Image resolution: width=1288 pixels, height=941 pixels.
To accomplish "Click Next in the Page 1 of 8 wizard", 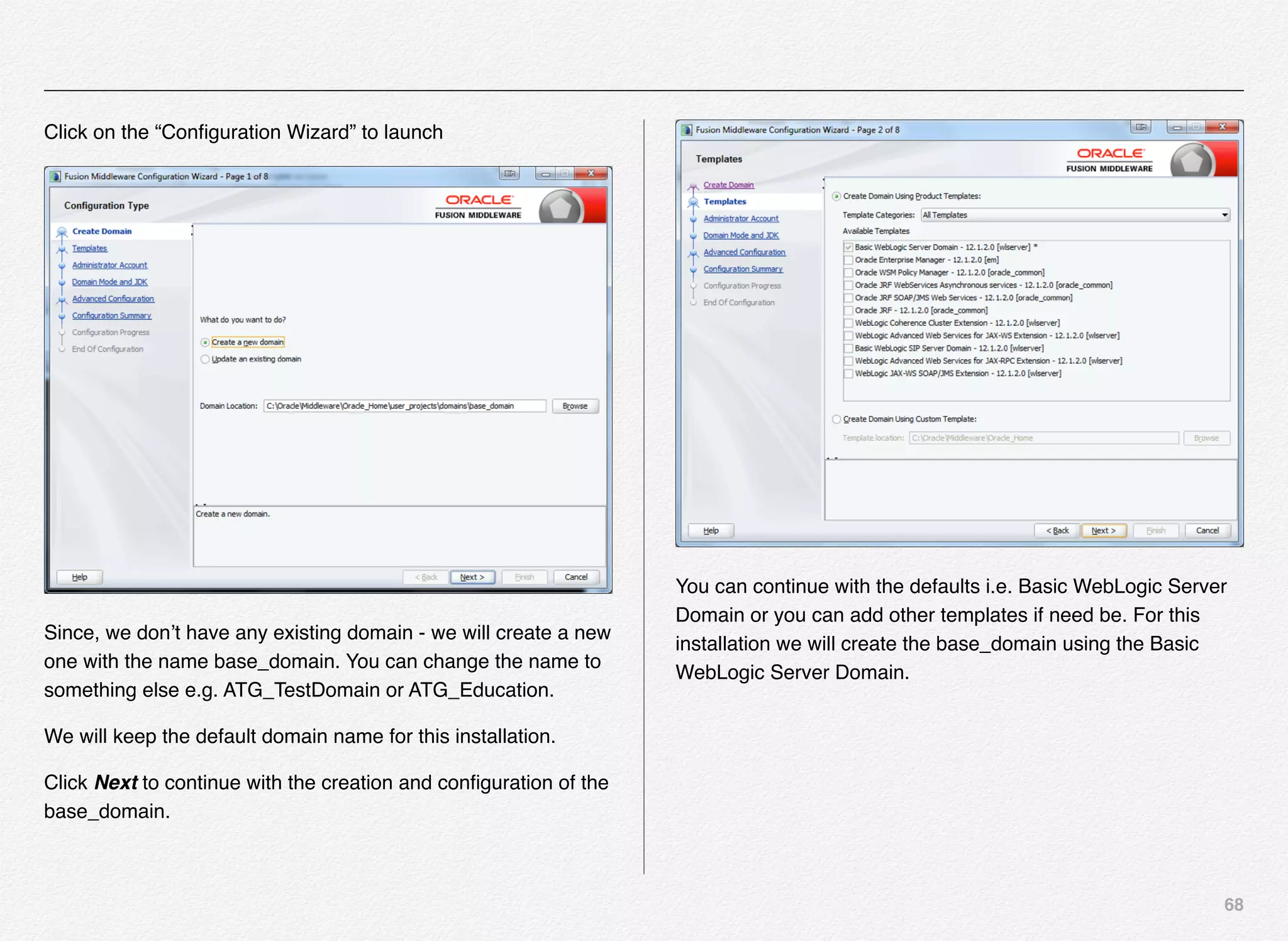I will tap(472, 577).
